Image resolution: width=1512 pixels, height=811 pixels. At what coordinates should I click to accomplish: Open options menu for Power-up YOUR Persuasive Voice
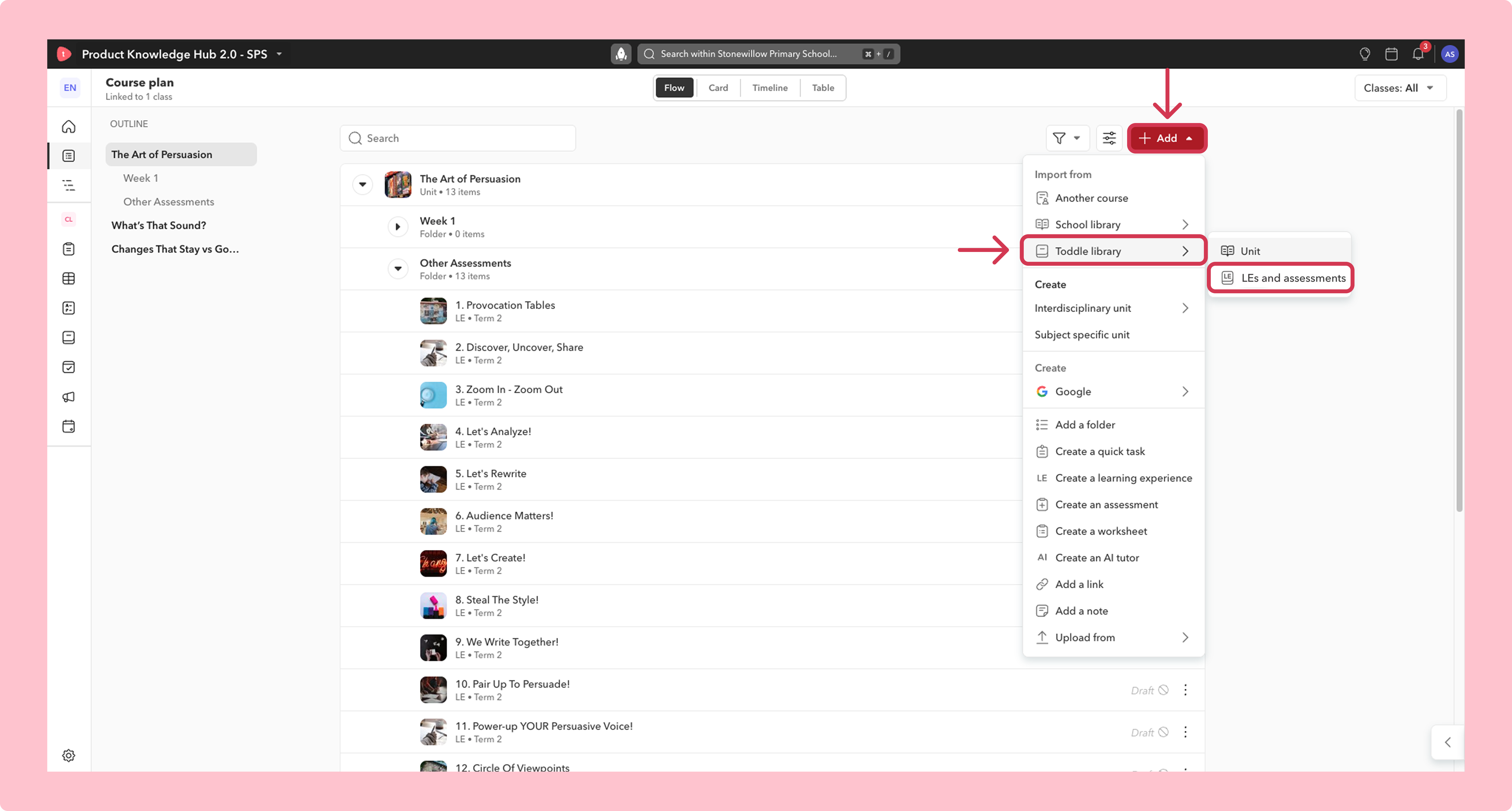[x=1185, y=732]
